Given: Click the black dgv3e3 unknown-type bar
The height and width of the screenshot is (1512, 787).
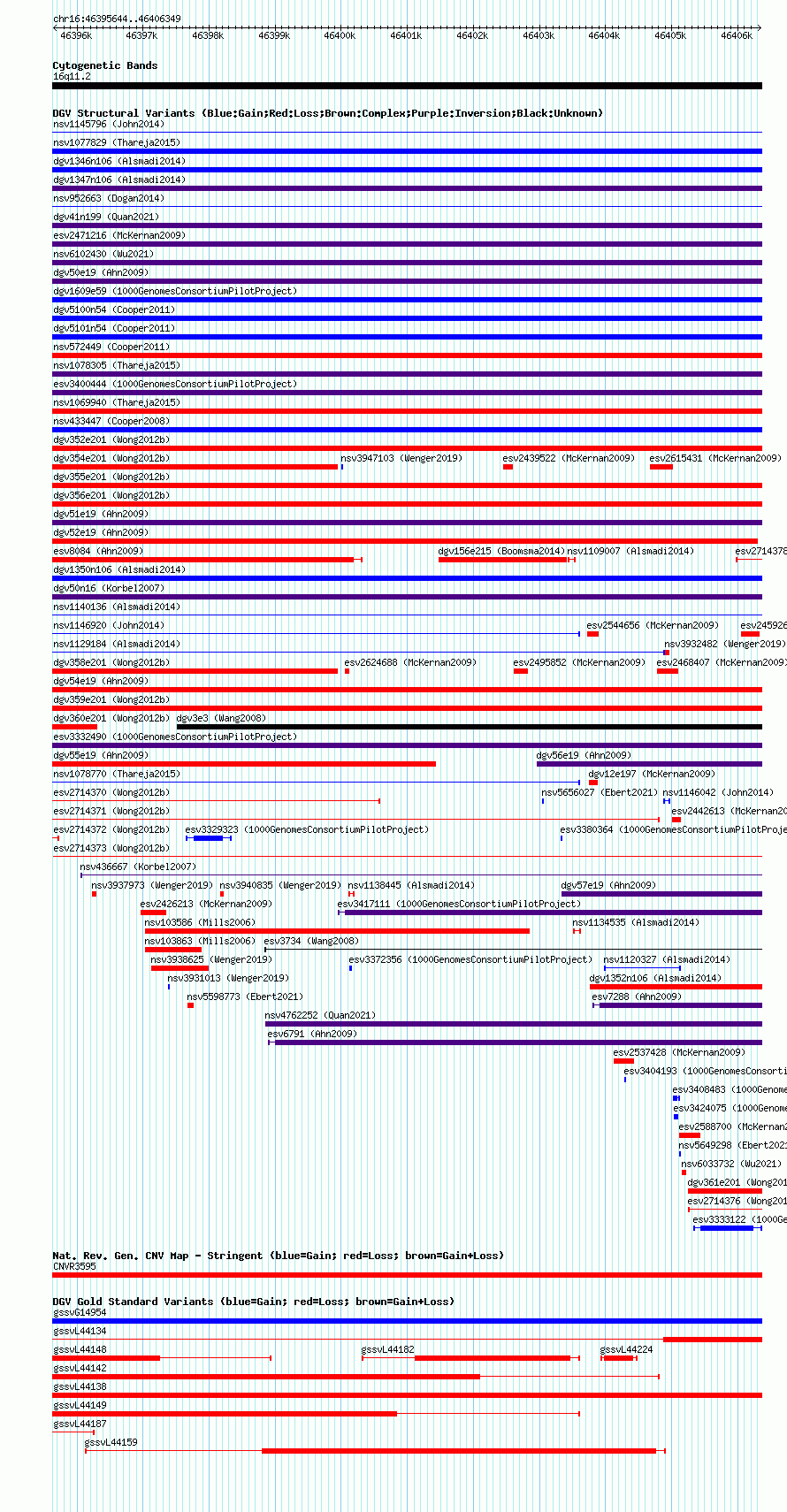Looking at the screenshot, I should (469, 727).
